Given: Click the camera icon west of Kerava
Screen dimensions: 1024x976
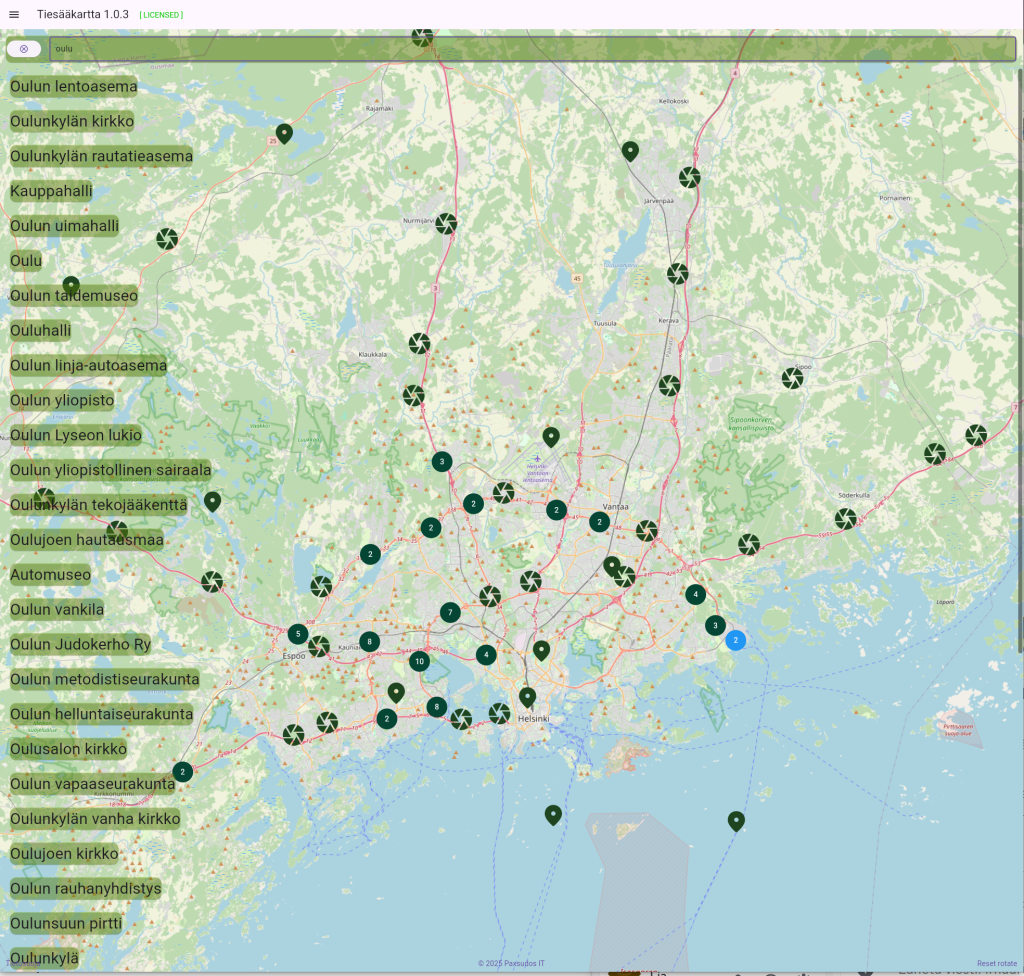Looking at the screenshot, I should (678, 273).
